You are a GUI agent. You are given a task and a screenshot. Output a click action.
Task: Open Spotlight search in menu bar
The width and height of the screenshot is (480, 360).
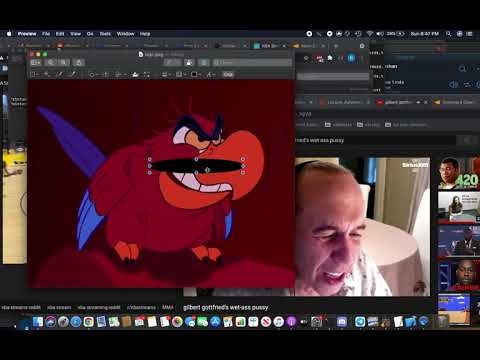click(x=449, y=34)
